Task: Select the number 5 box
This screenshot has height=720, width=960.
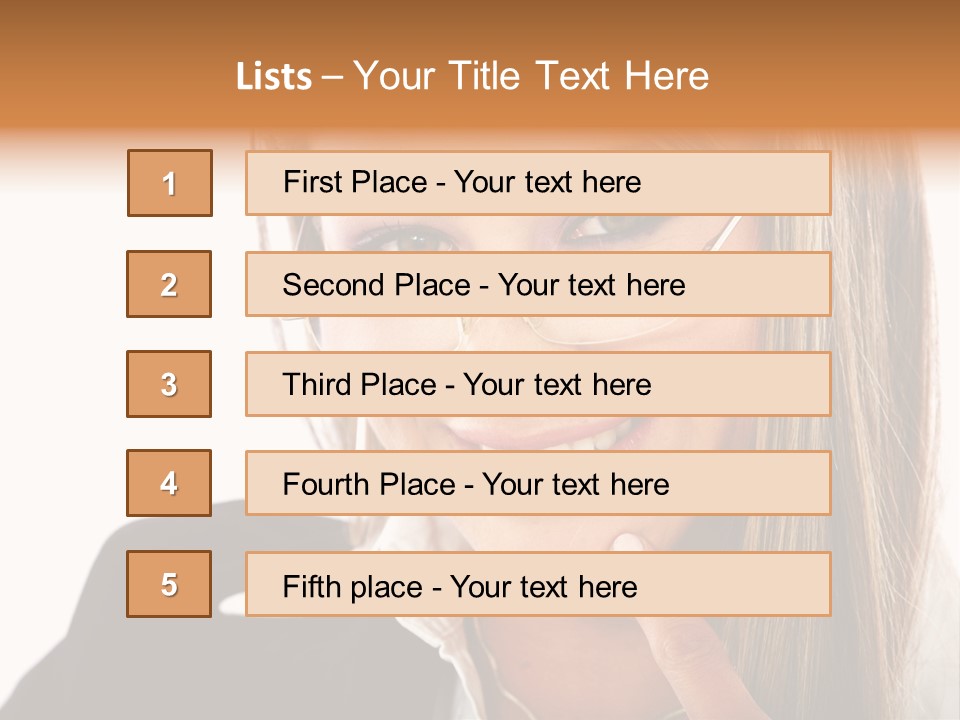Action: coord(169,584)
